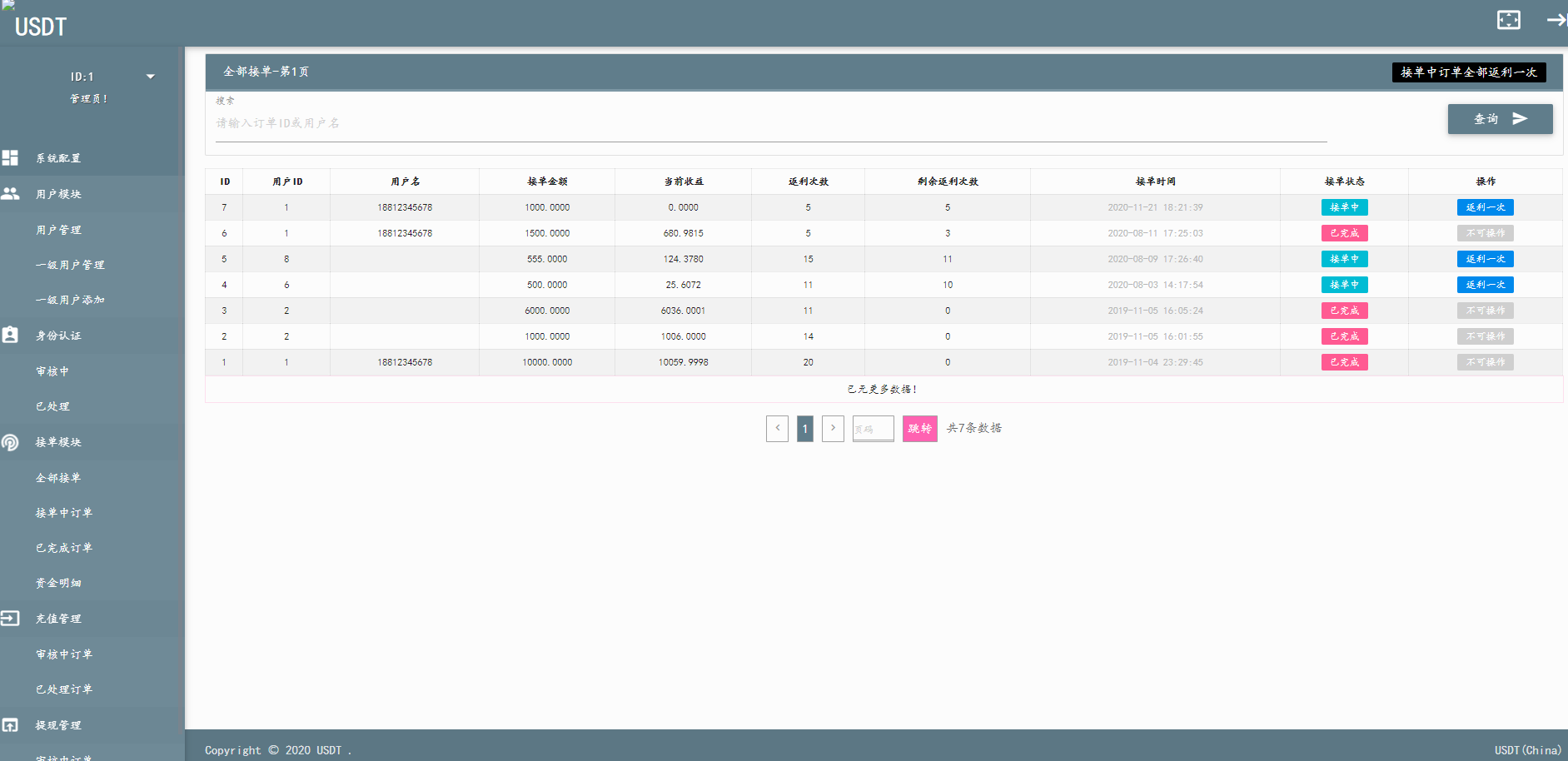Click the 充值管理 deposit icon

pyautogui.click(x=10, y=619)
